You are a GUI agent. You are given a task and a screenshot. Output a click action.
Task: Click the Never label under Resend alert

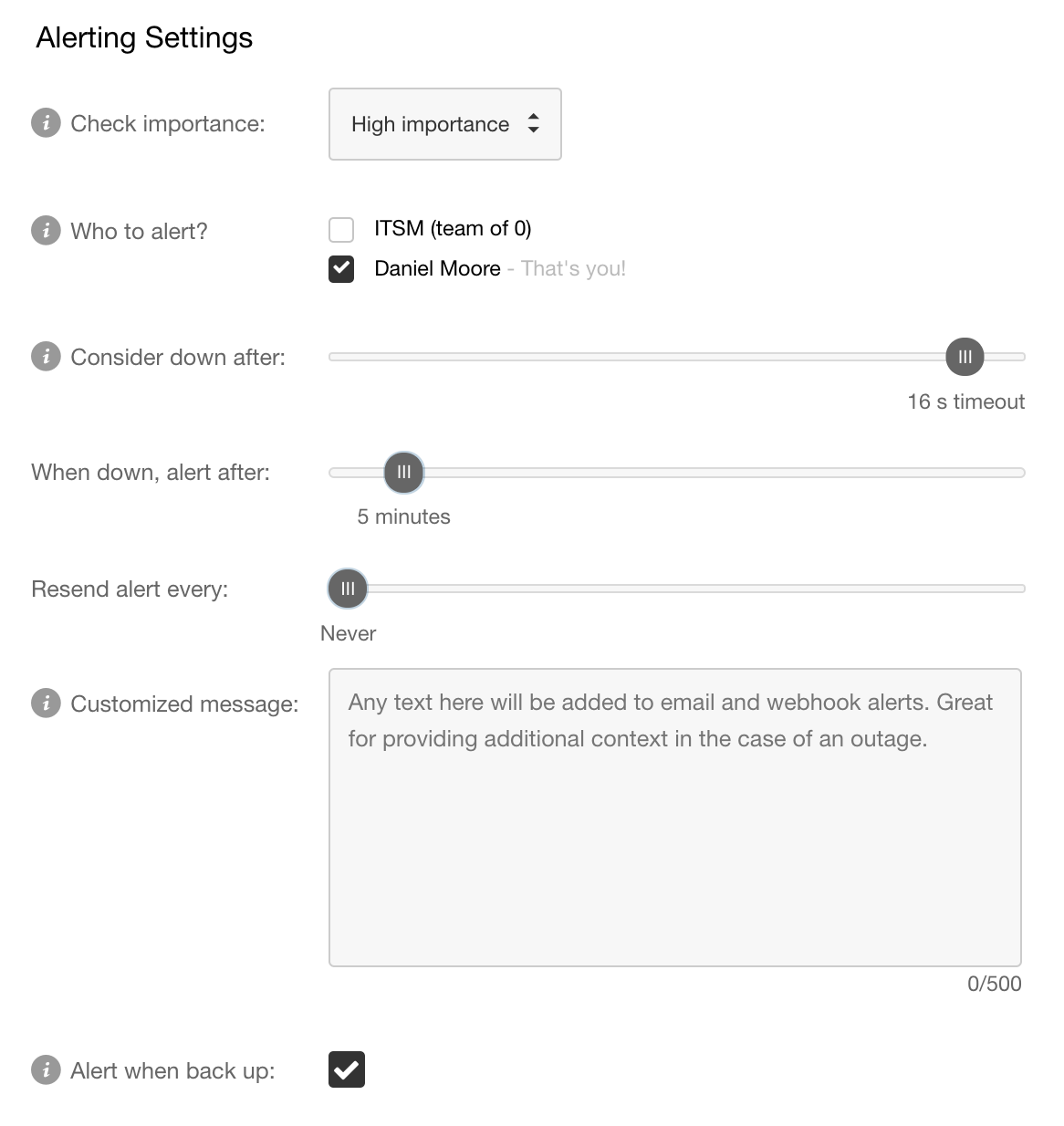pos(348,633)
